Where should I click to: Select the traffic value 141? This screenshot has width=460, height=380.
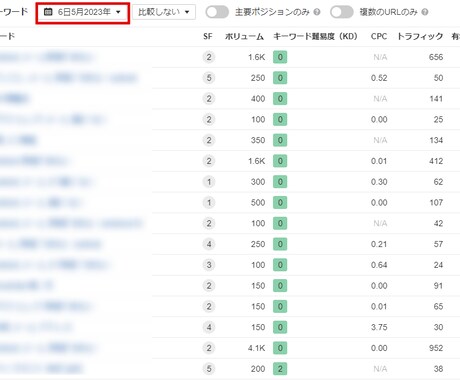436,99
